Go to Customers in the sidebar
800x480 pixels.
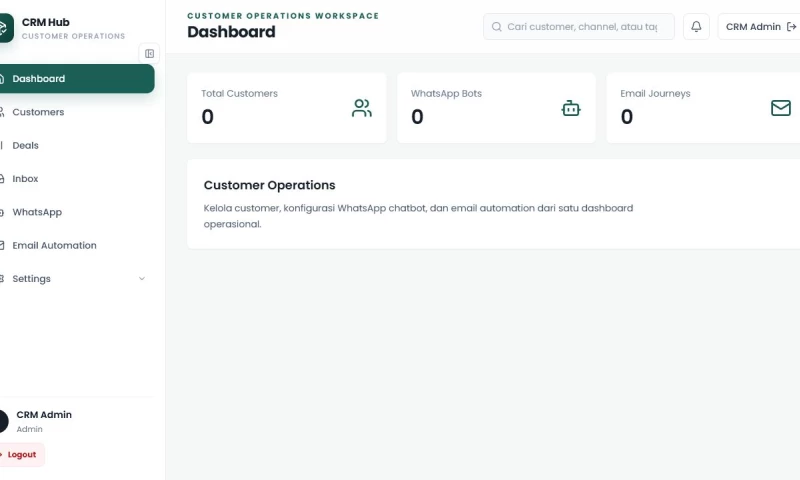pyautogui.click(x=77, y=112)
